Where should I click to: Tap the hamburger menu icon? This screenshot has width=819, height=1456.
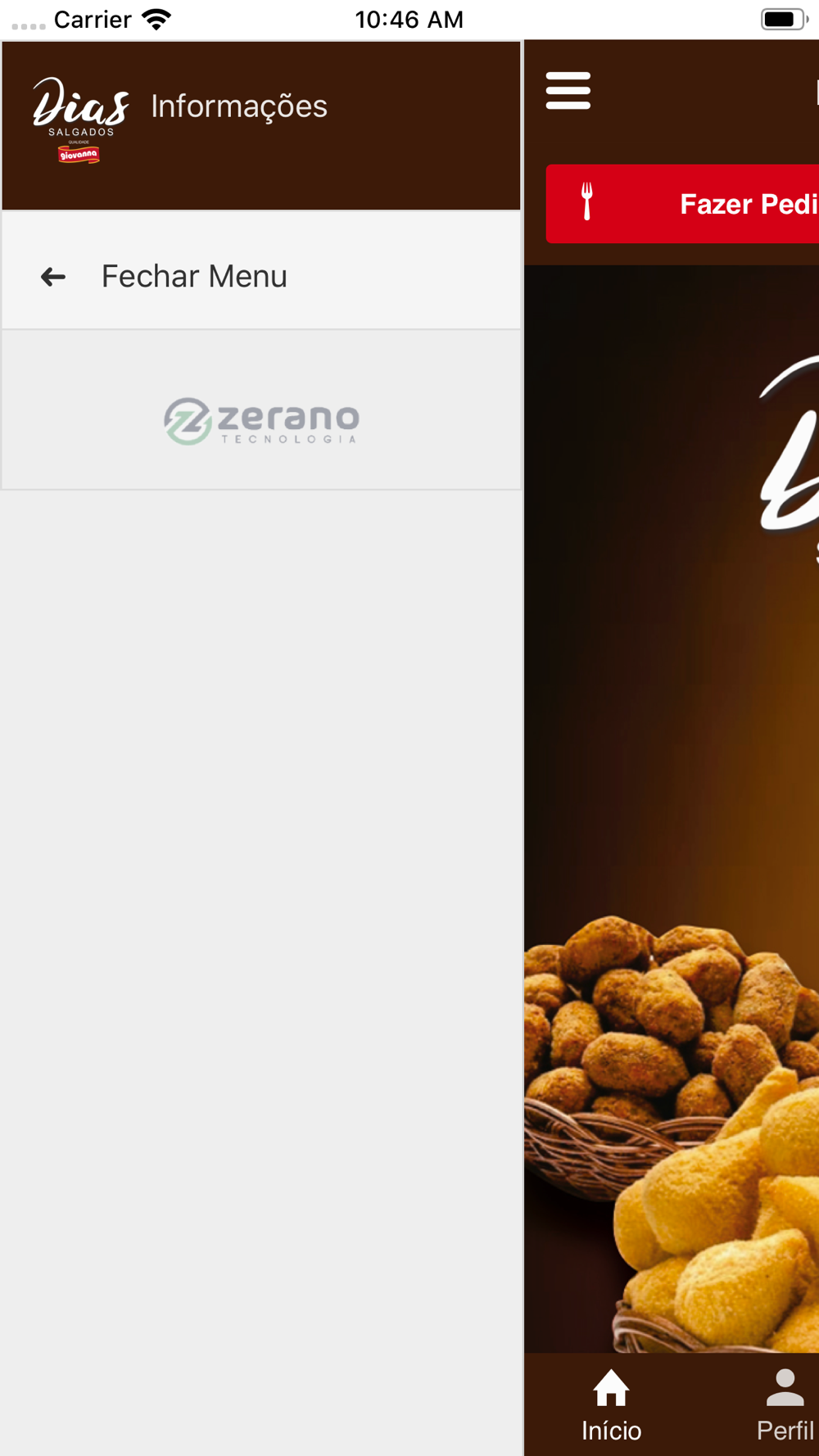[568, 90]
